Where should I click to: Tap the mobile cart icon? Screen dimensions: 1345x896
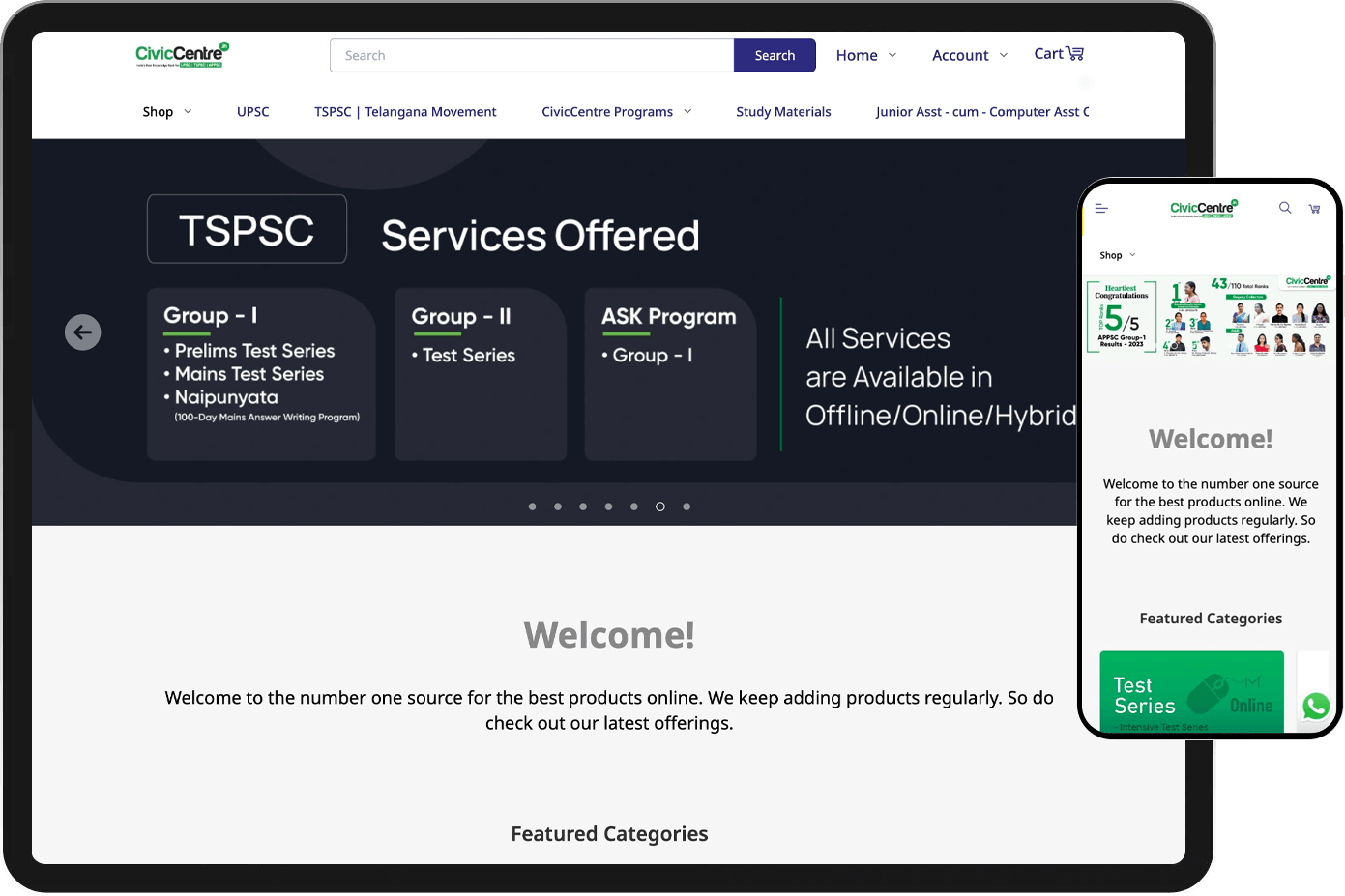[1314, 209]
